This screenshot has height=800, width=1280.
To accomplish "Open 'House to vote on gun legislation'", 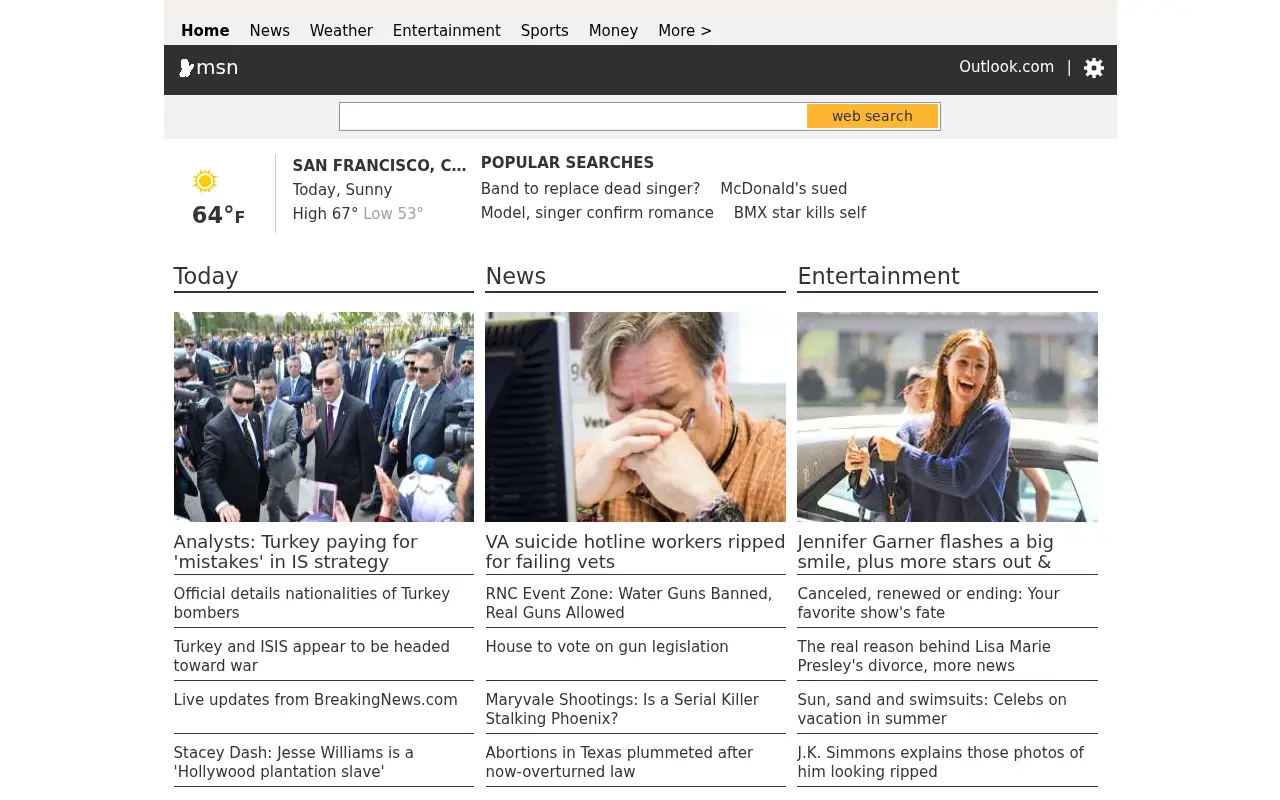I will point(607,647).
